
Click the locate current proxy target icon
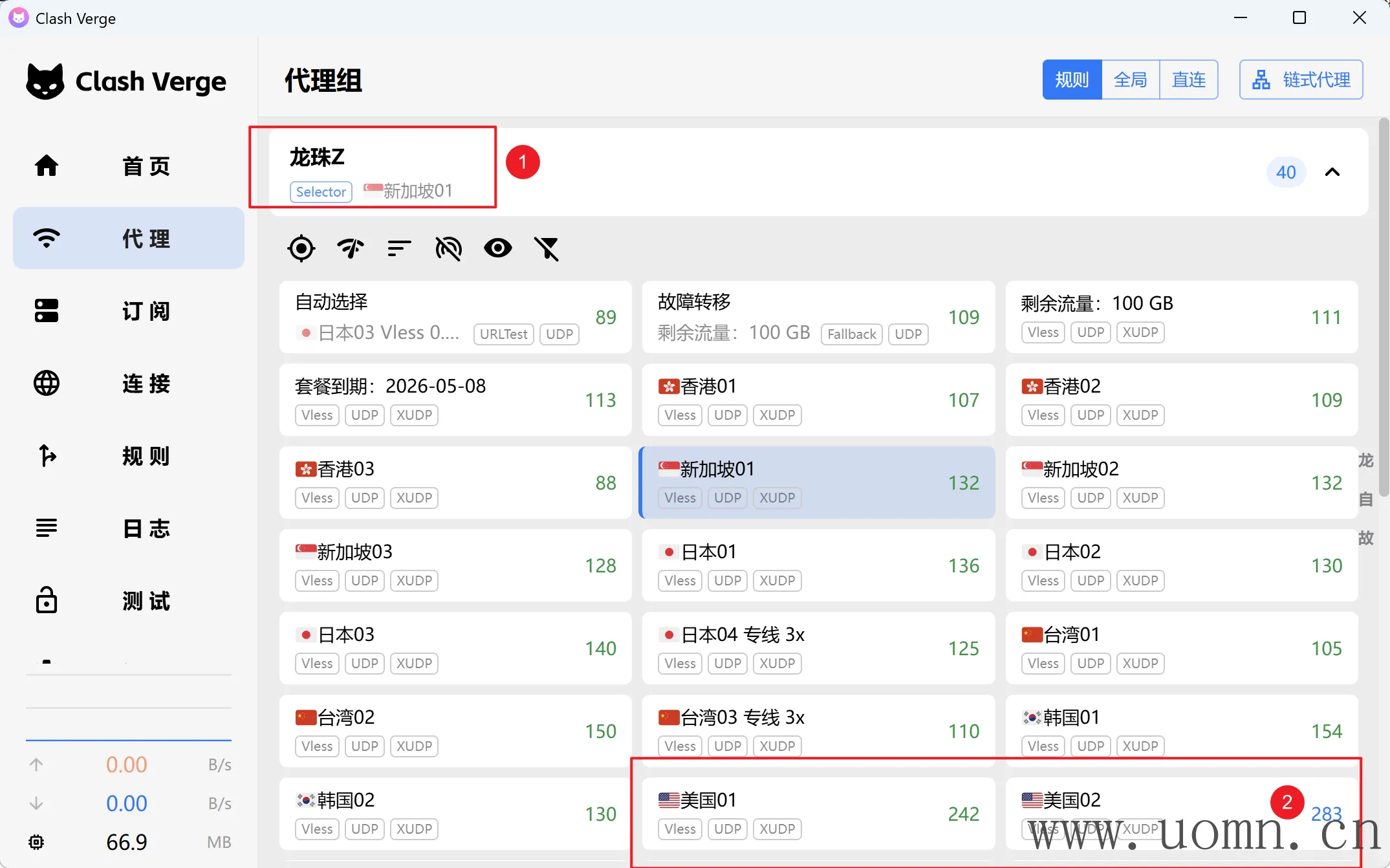301,248
